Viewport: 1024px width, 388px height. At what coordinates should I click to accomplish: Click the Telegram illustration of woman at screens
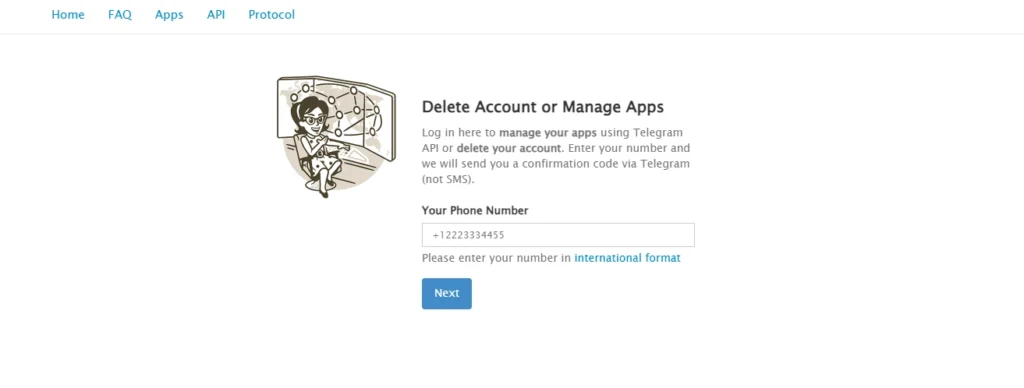[x=336, y=136]
